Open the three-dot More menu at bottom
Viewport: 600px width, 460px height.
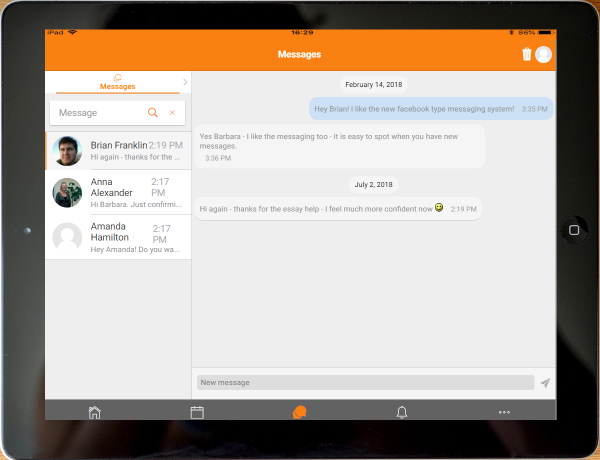coord(504,412)
